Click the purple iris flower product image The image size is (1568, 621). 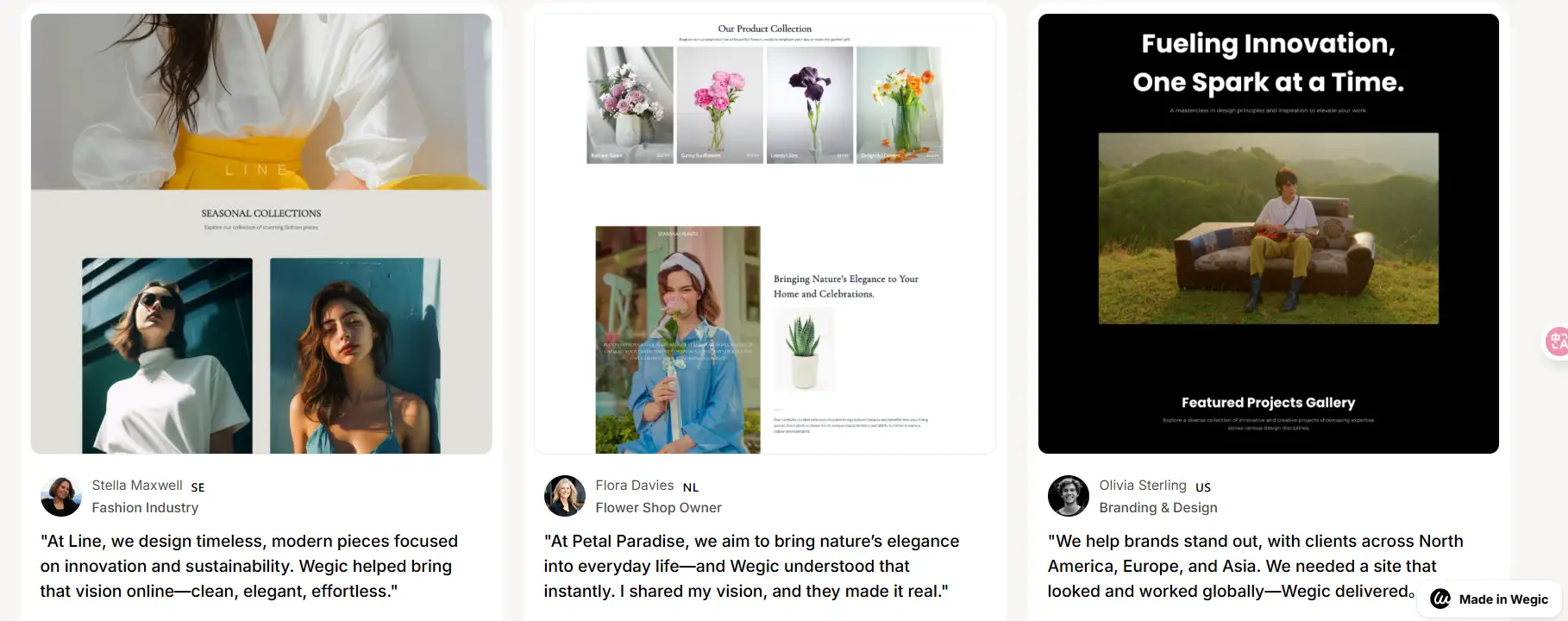tap(810, 105)
